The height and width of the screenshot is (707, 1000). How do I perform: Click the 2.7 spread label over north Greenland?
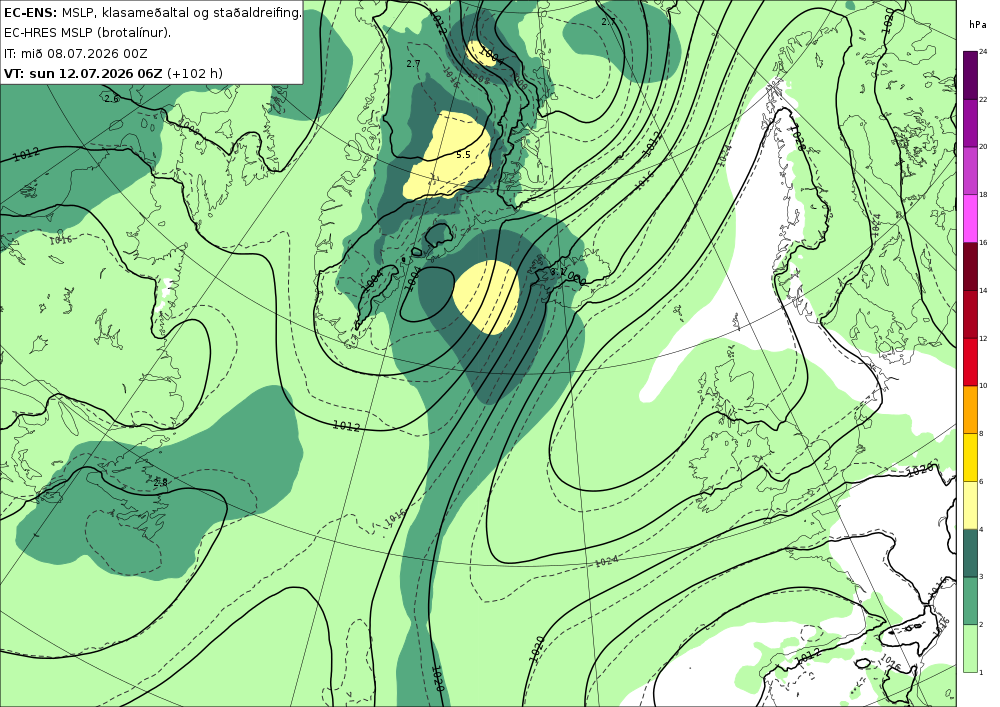click(x=413, y=64)
